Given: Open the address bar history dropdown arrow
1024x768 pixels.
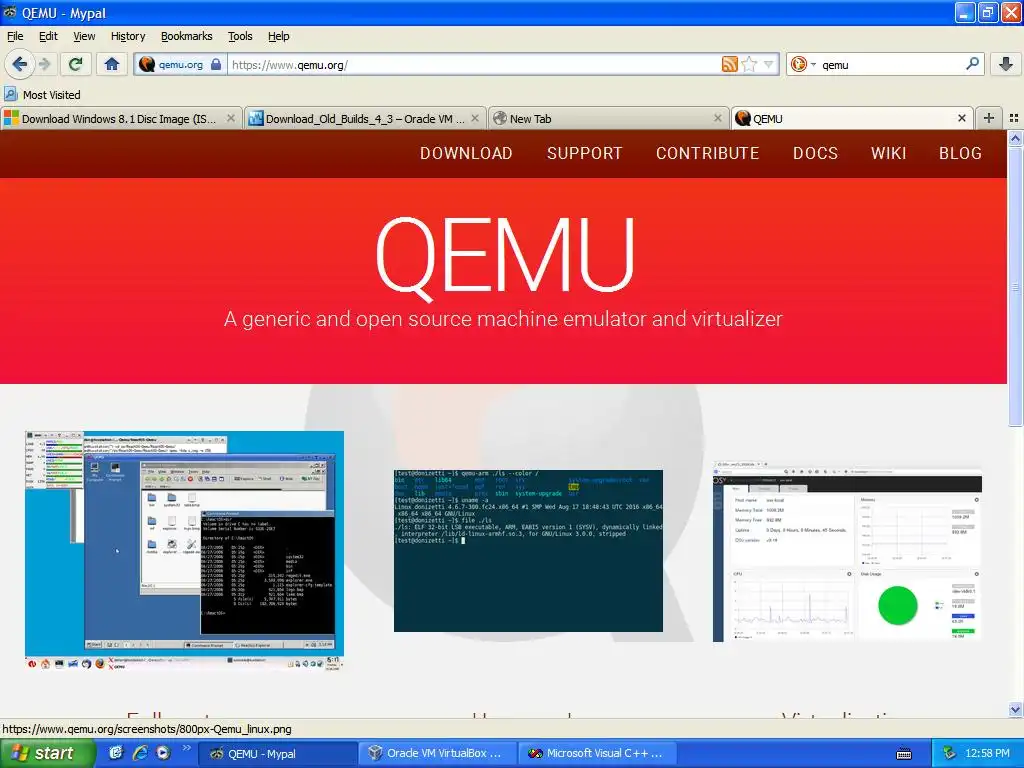Looking at the screenshot, I should pos(769,64).
